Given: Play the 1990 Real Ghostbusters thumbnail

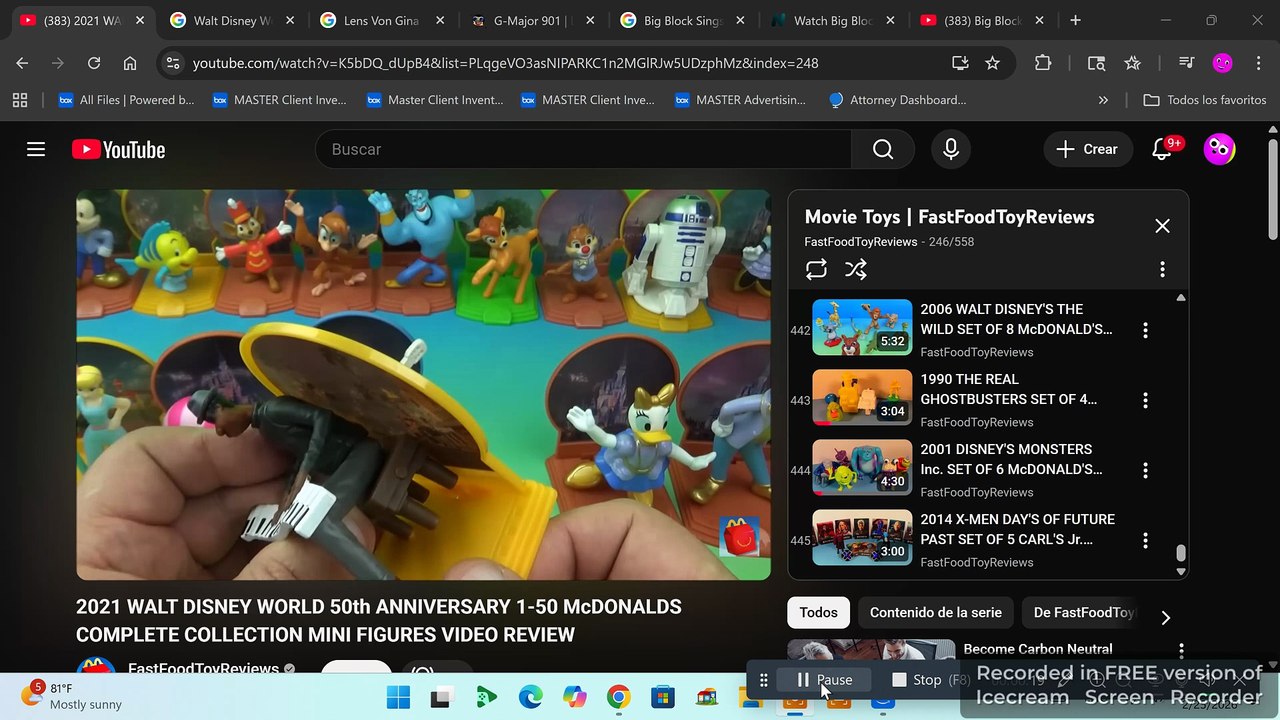Looking at the screenshot, I should tap(862, 397).
